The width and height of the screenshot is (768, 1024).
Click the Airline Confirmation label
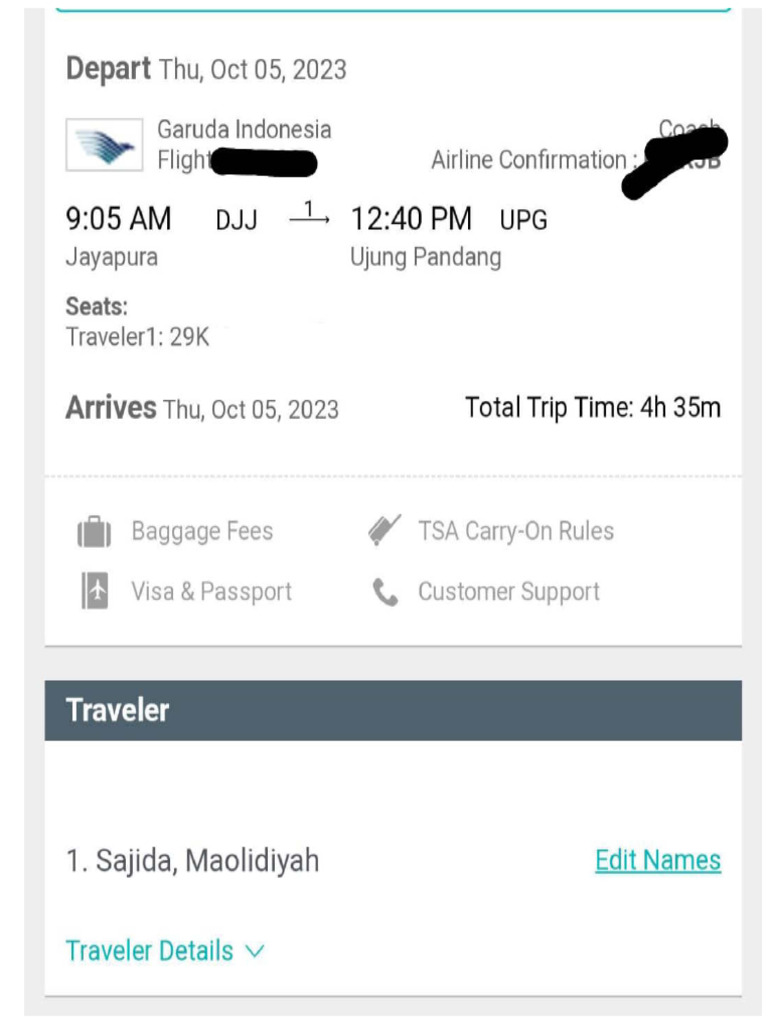pos(529,160)
